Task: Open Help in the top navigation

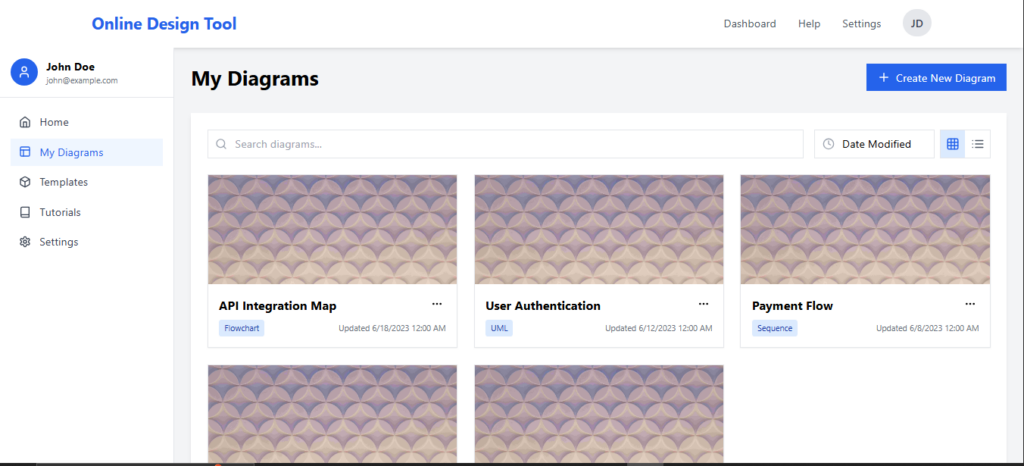Action: [809, 23]
